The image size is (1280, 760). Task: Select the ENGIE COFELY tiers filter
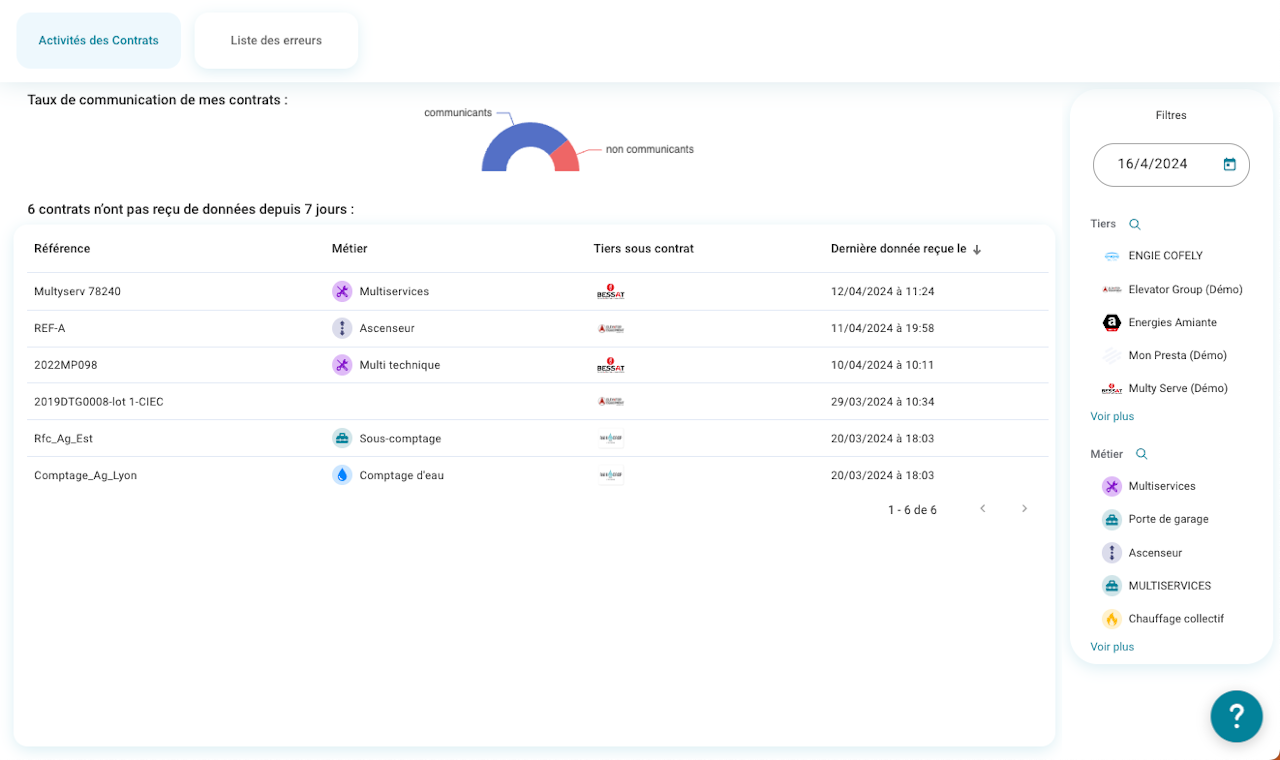pyautogui.click(x=1165, y=256)
